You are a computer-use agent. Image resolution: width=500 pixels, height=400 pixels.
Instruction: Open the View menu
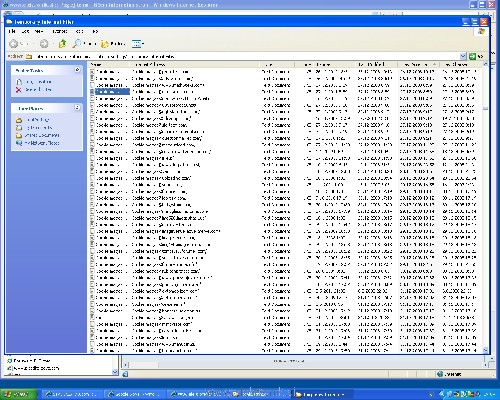(39, 31)
